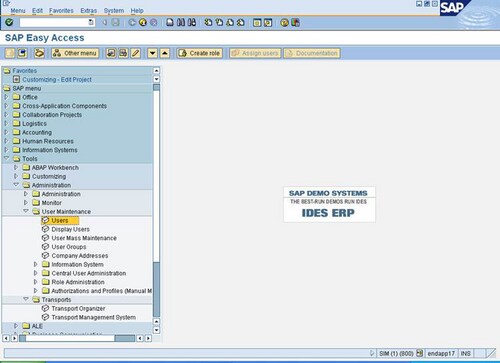Click the Help question mark icon
The height and width of the screenshot is (363, 500).
[x=284, y=22]
